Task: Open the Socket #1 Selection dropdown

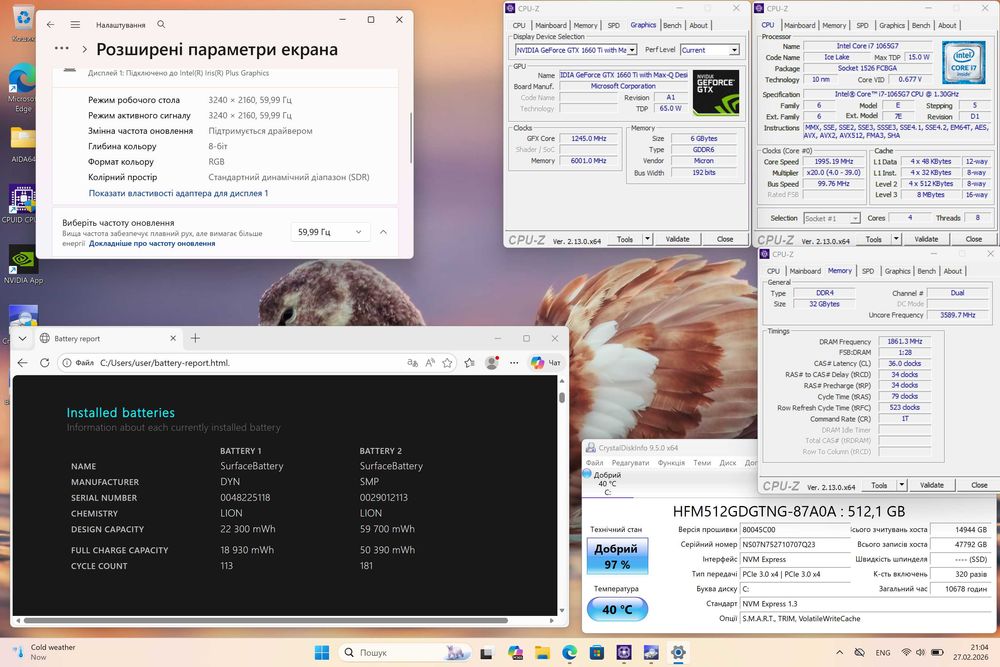Action: click(832, 218)
